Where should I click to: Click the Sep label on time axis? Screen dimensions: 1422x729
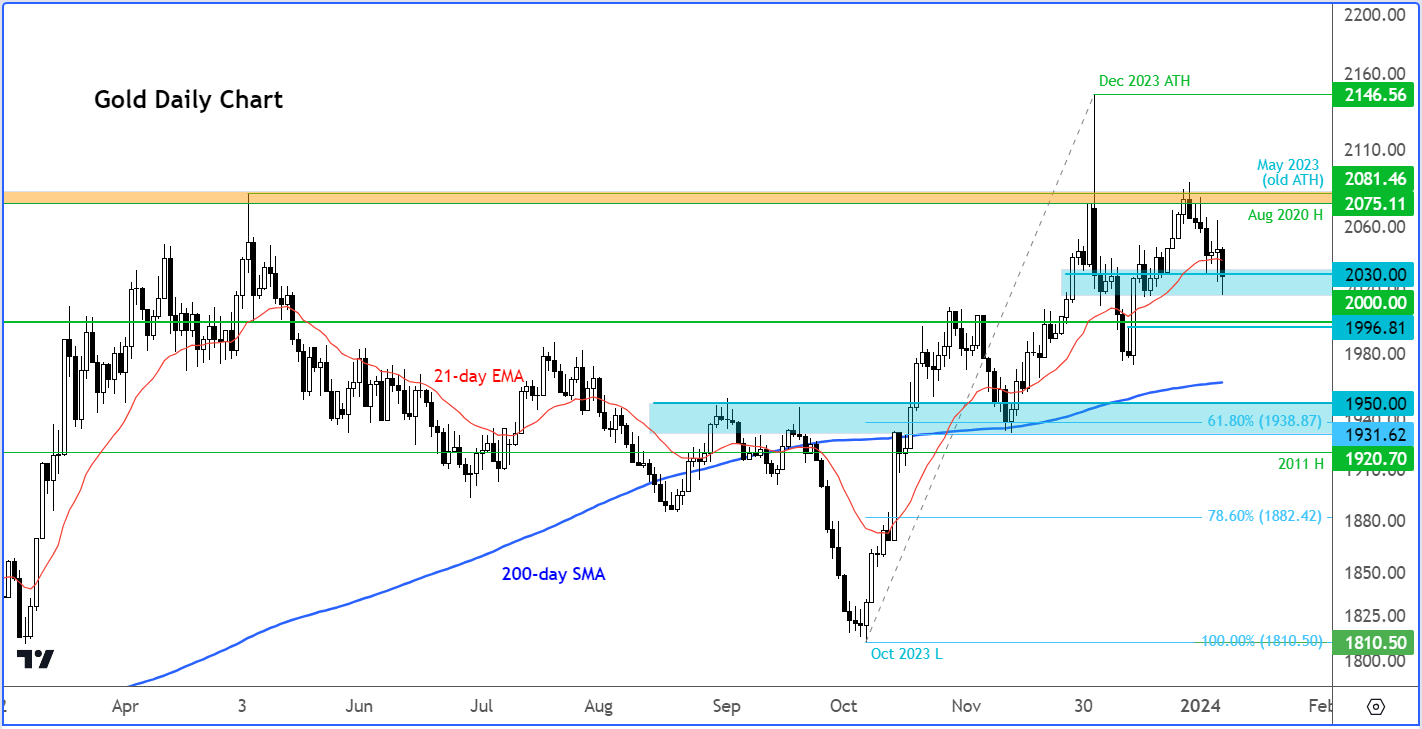click(x=727, y=707)
